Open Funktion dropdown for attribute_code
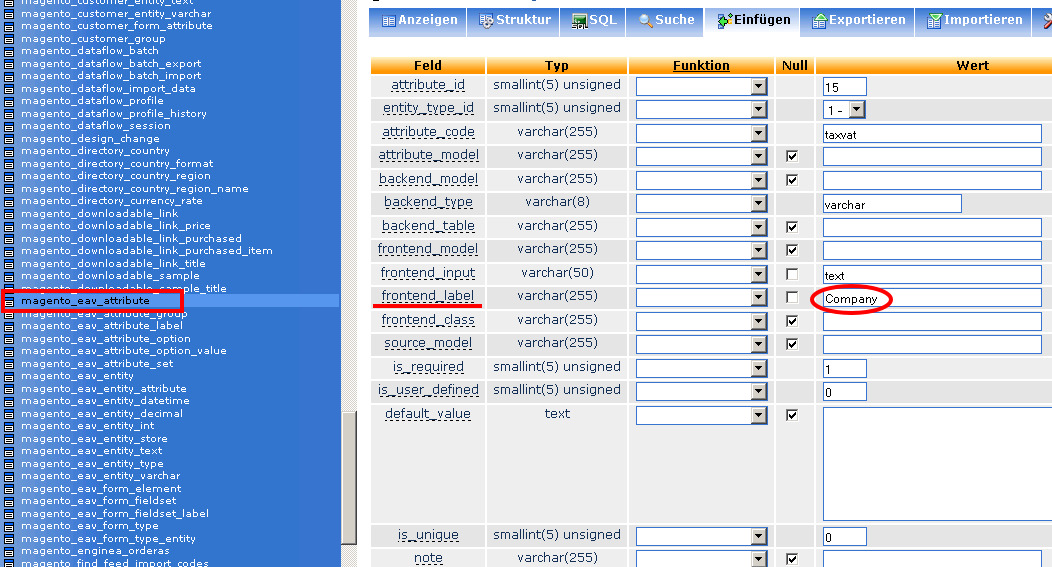This screenshot has width=1052, height=567. (x=701, y=134)
